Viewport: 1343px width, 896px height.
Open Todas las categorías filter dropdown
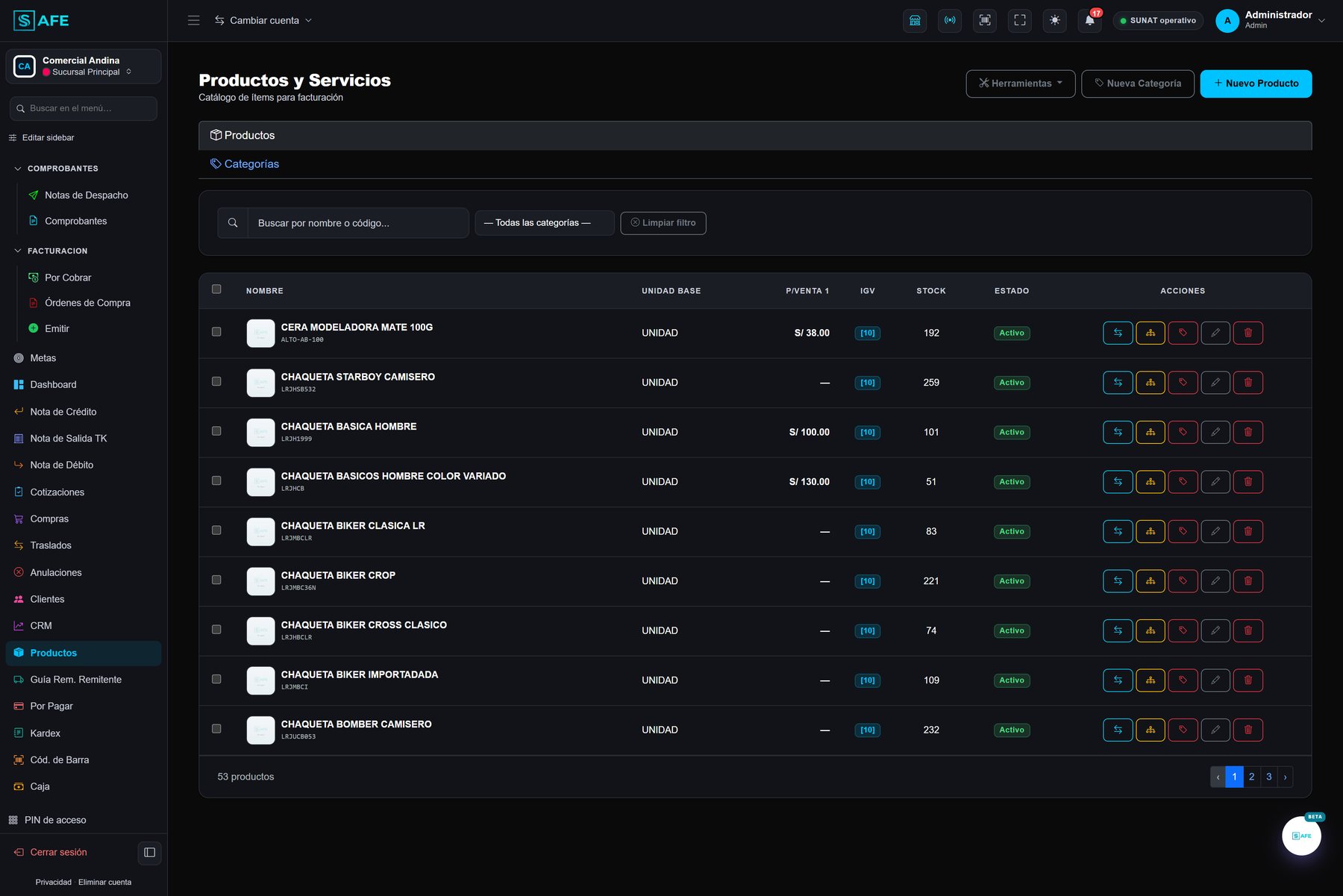[x=545, y=223]
